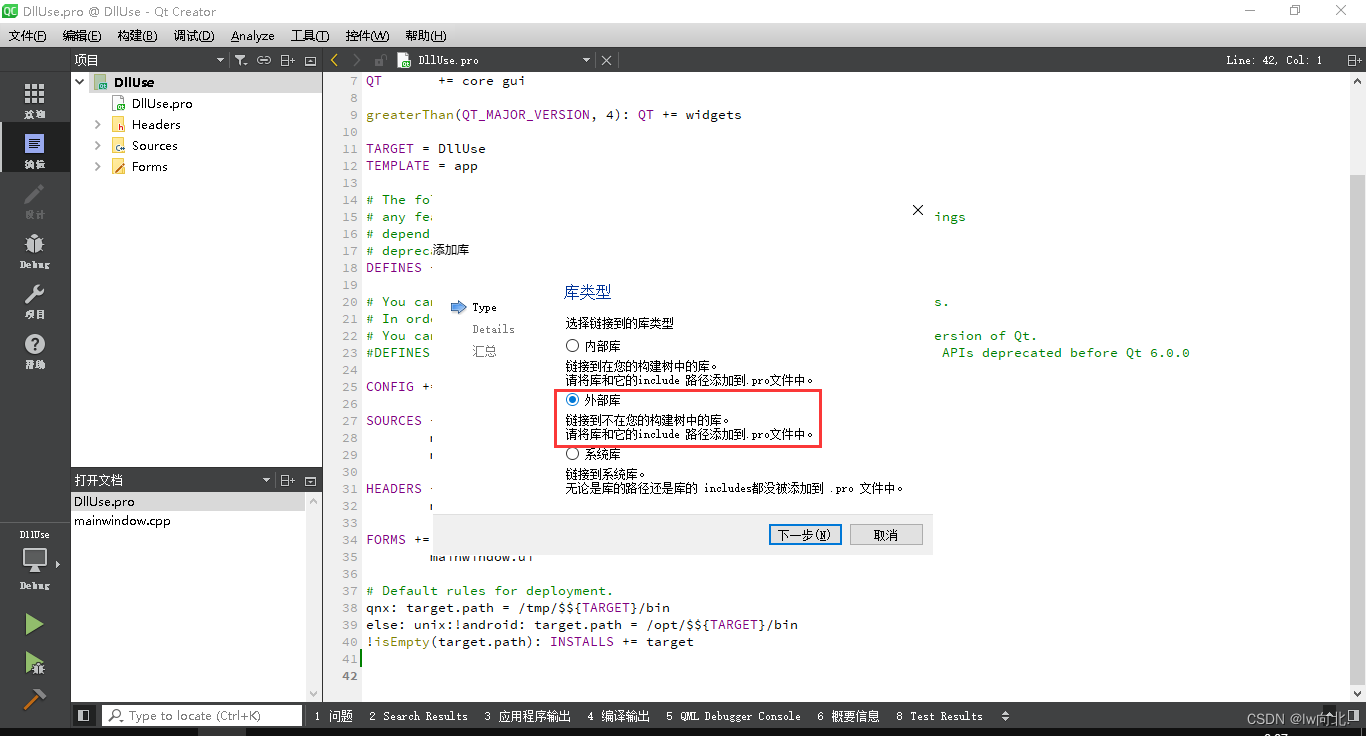This screenshot has width=1366, height=736.
Task: Select the System library (系统库) radio button
Action: coord(573,453)
